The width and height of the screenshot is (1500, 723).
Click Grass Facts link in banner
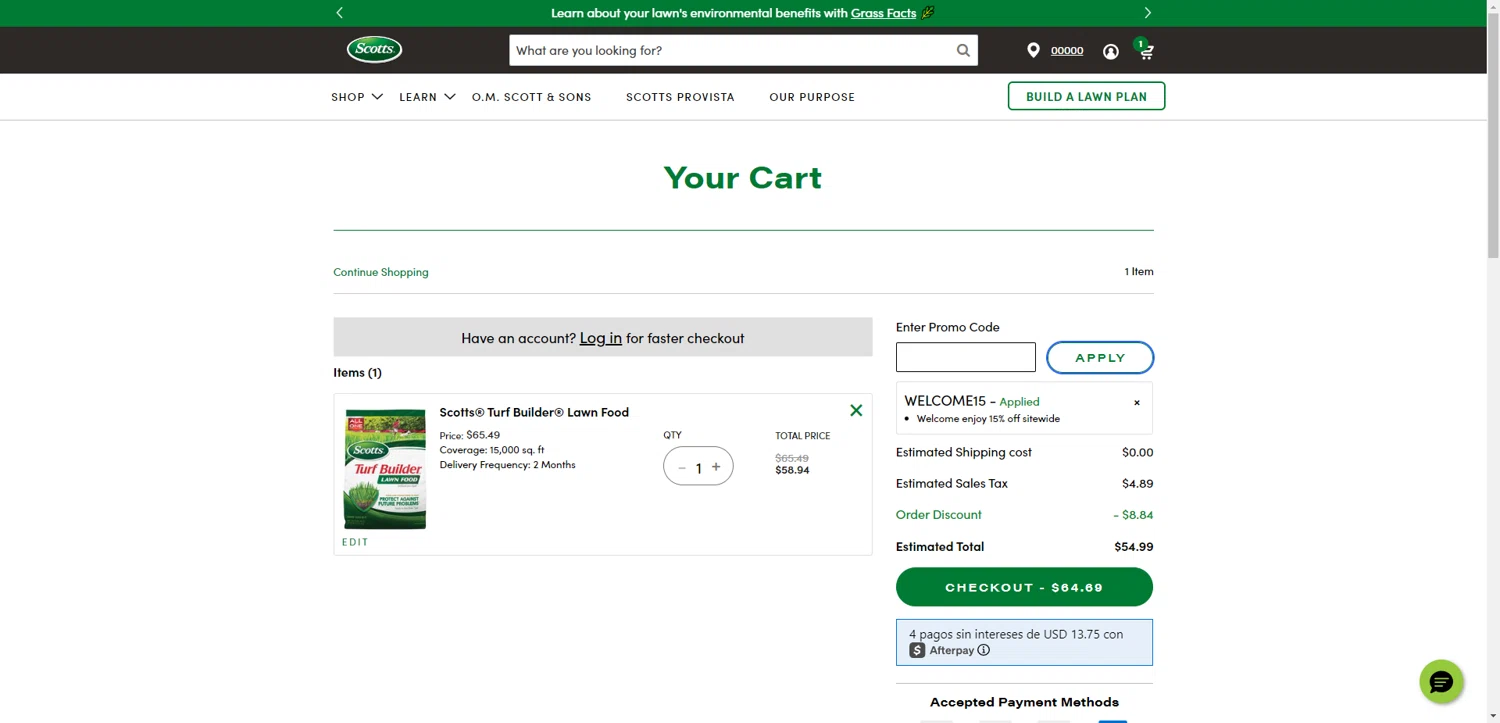[883, 13]
